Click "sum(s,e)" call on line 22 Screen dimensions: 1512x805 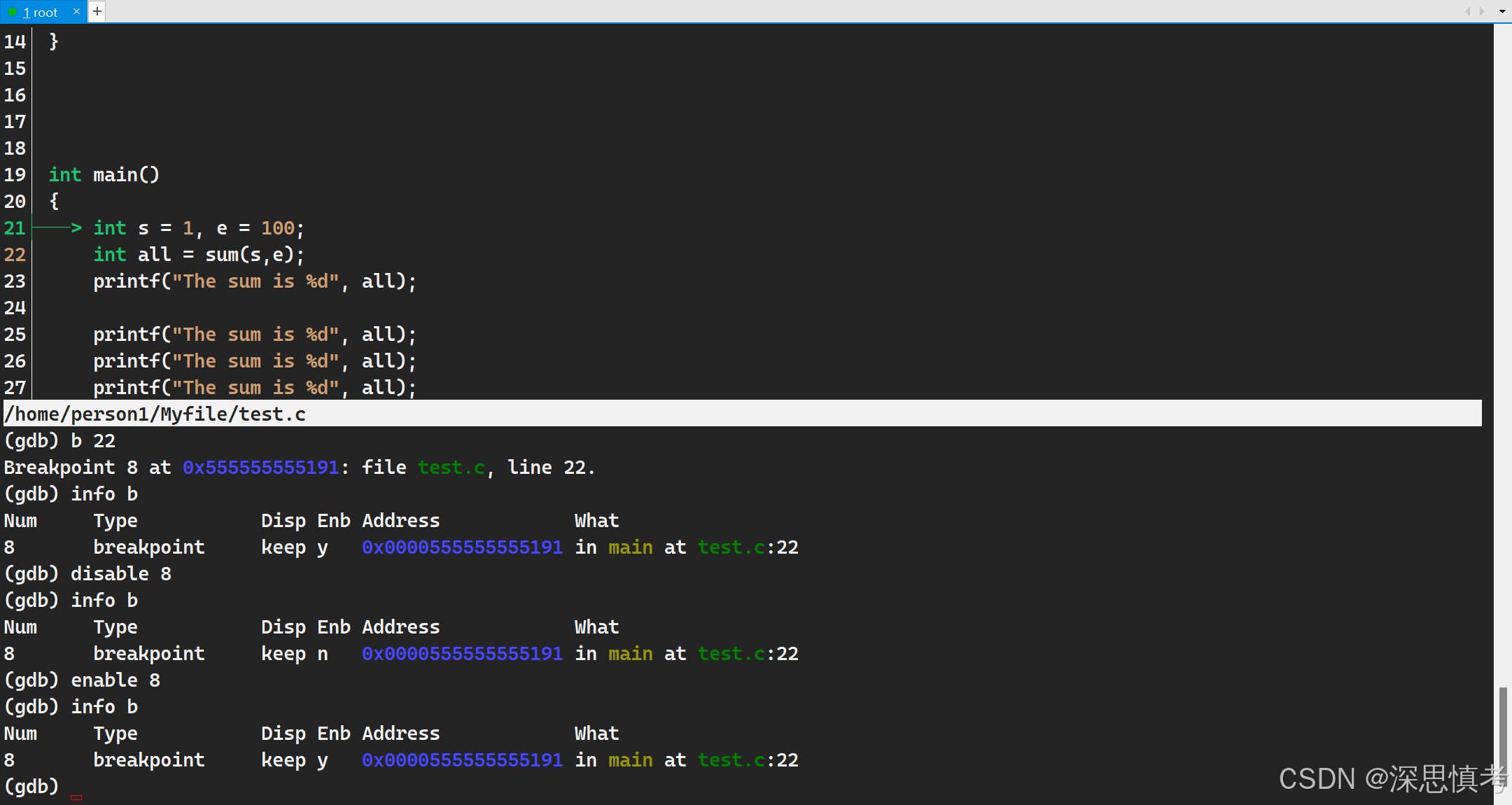click(250, 254)
